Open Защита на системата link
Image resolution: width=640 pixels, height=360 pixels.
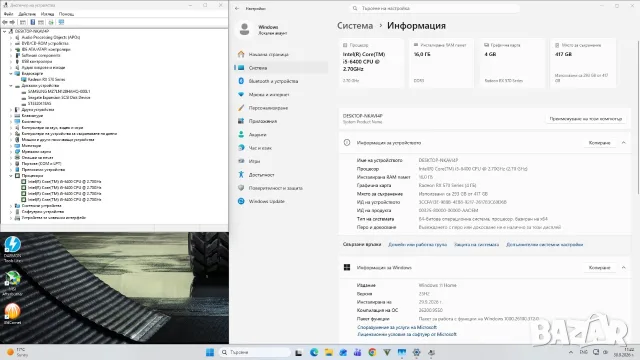476,244
